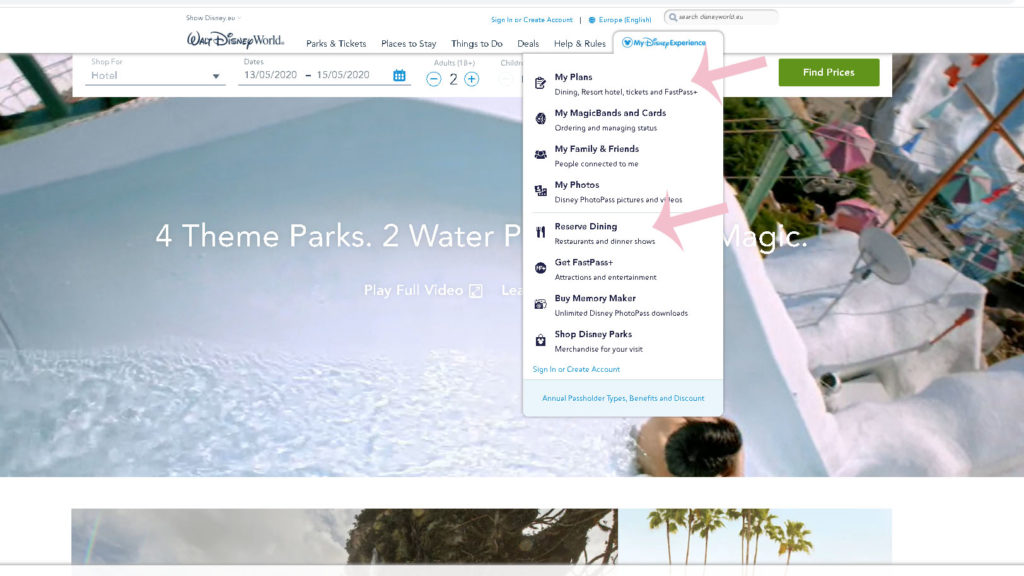Click the MagicBands and Cards icon
The image size is (1024, 576).
click(x=540, y=118)
